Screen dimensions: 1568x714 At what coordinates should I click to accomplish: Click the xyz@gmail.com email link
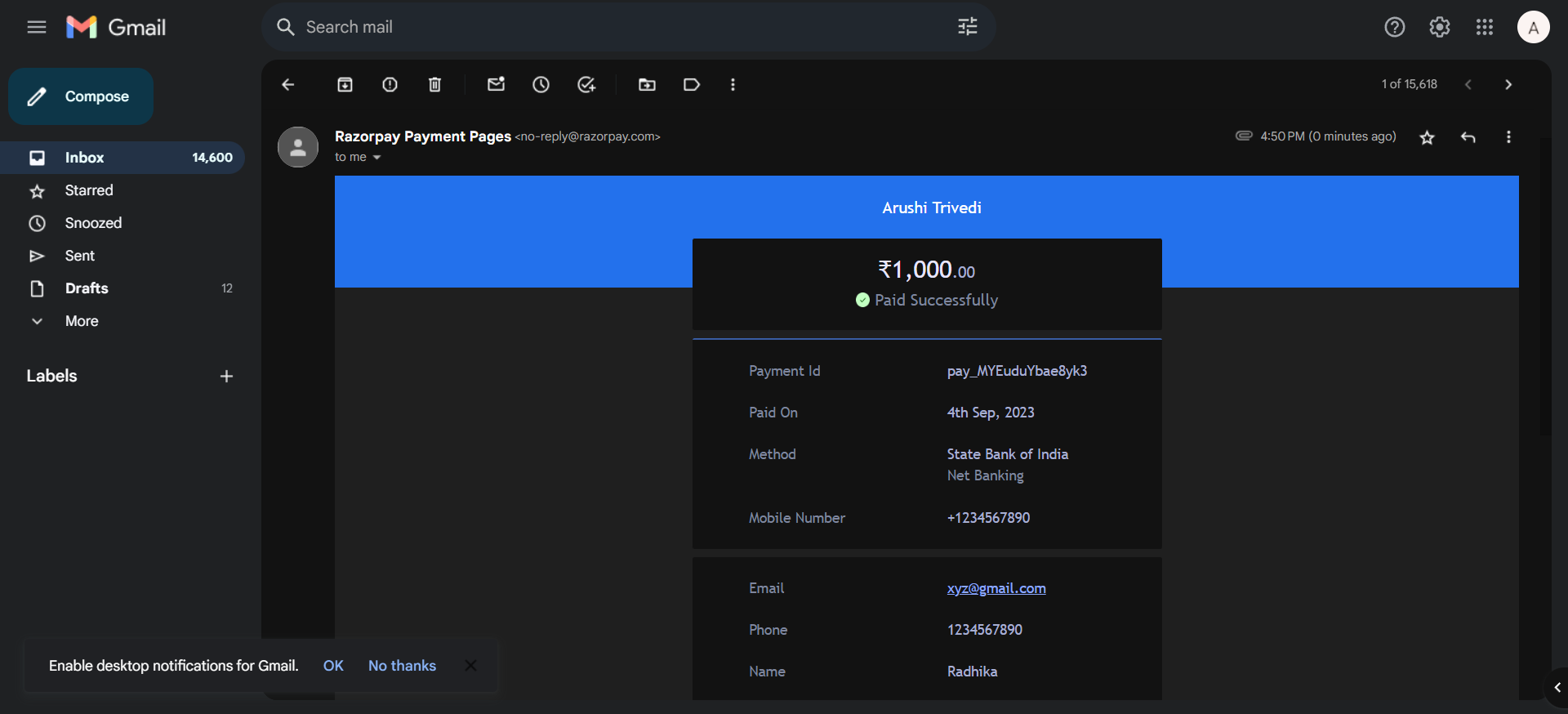[996, 588]
